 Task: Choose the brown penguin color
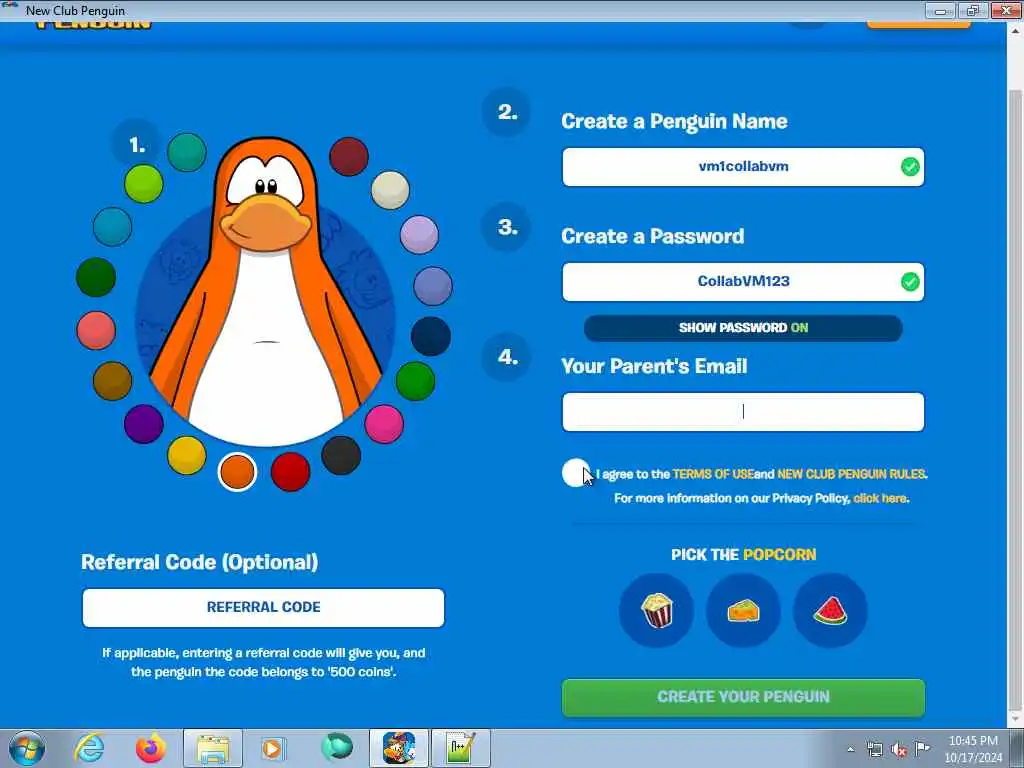(x=112, y=381)
